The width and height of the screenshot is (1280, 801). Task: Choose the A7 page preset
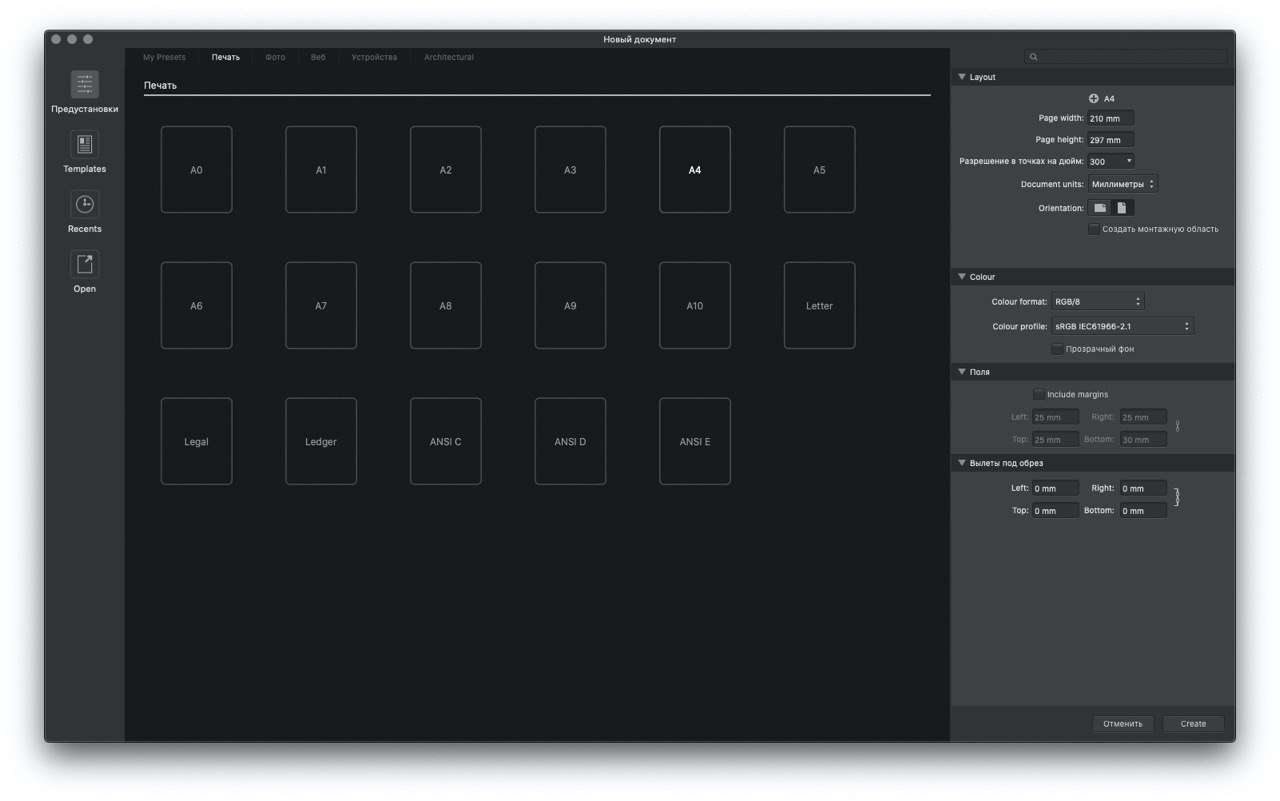click(321, 305)
